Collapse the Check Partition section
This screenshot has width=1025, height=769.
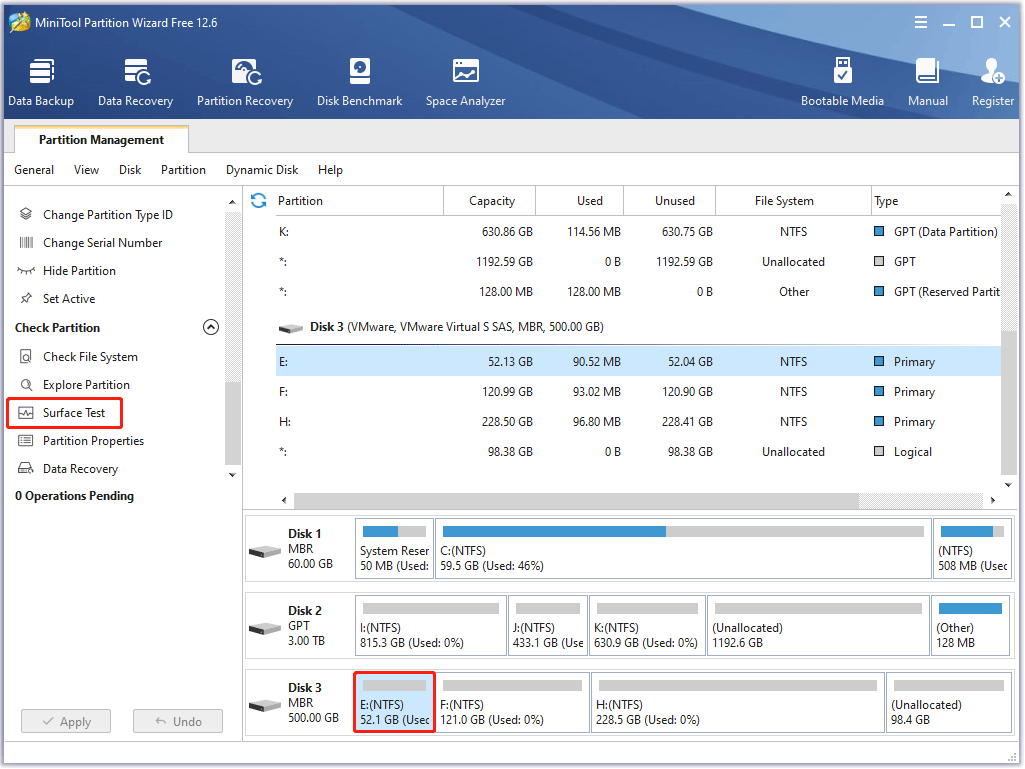[x=210, y=327]
